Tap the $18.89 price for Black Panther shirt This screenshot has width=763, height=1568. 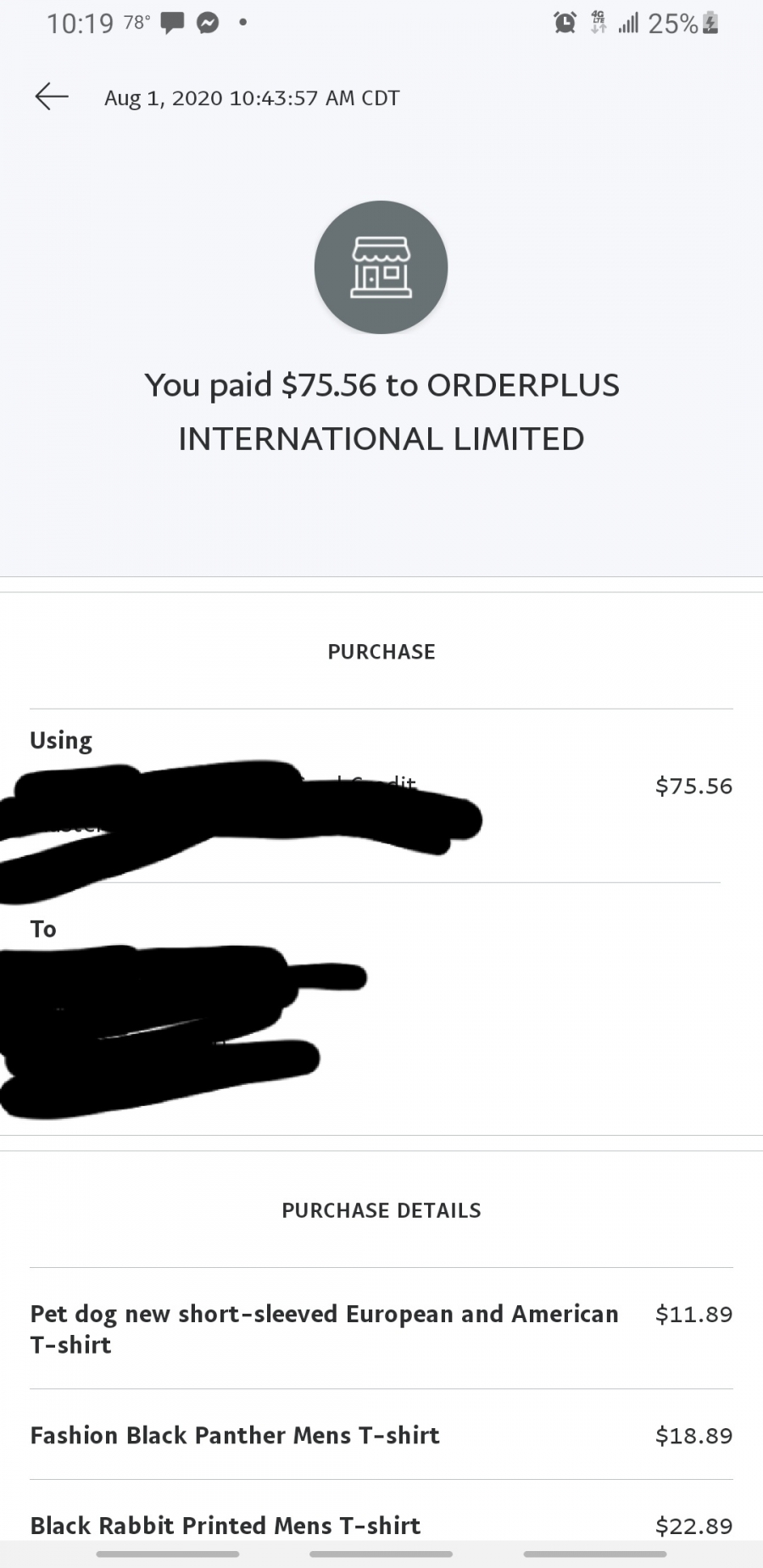click(693, 1436)
